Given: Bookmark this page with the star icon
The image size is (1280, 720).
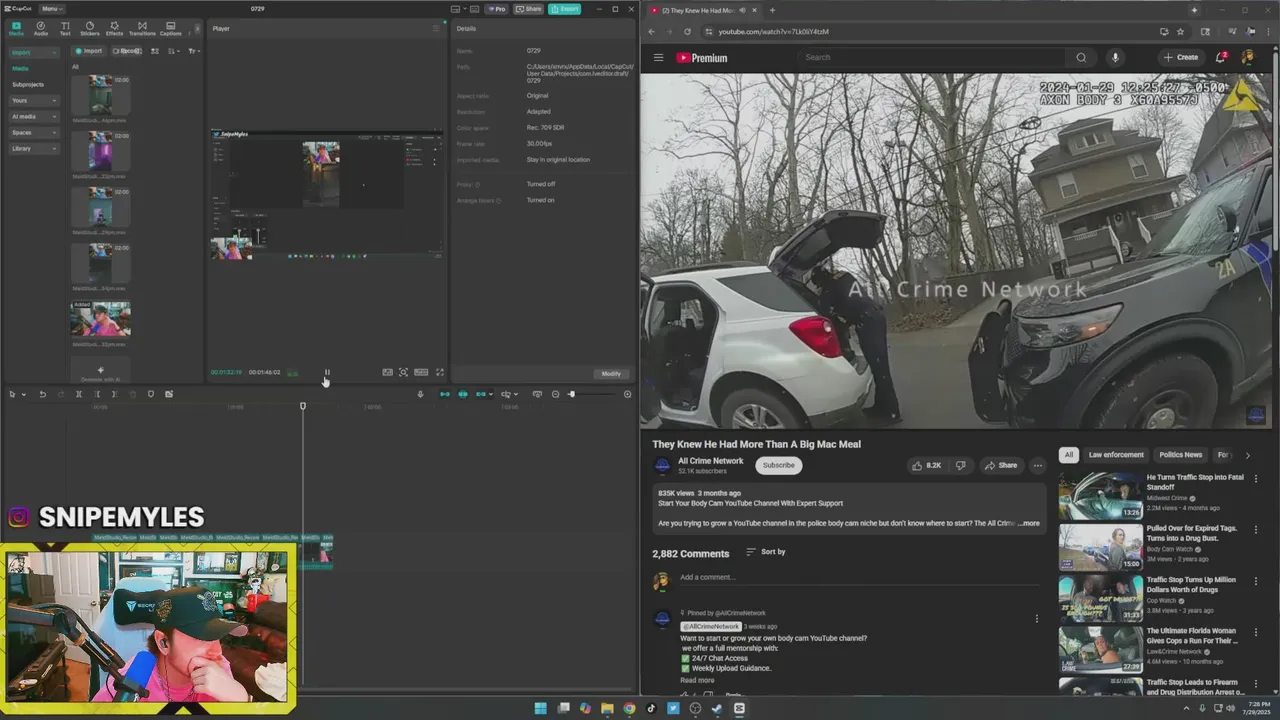Looking at the screenshot, I should (x=1180, y=32).
